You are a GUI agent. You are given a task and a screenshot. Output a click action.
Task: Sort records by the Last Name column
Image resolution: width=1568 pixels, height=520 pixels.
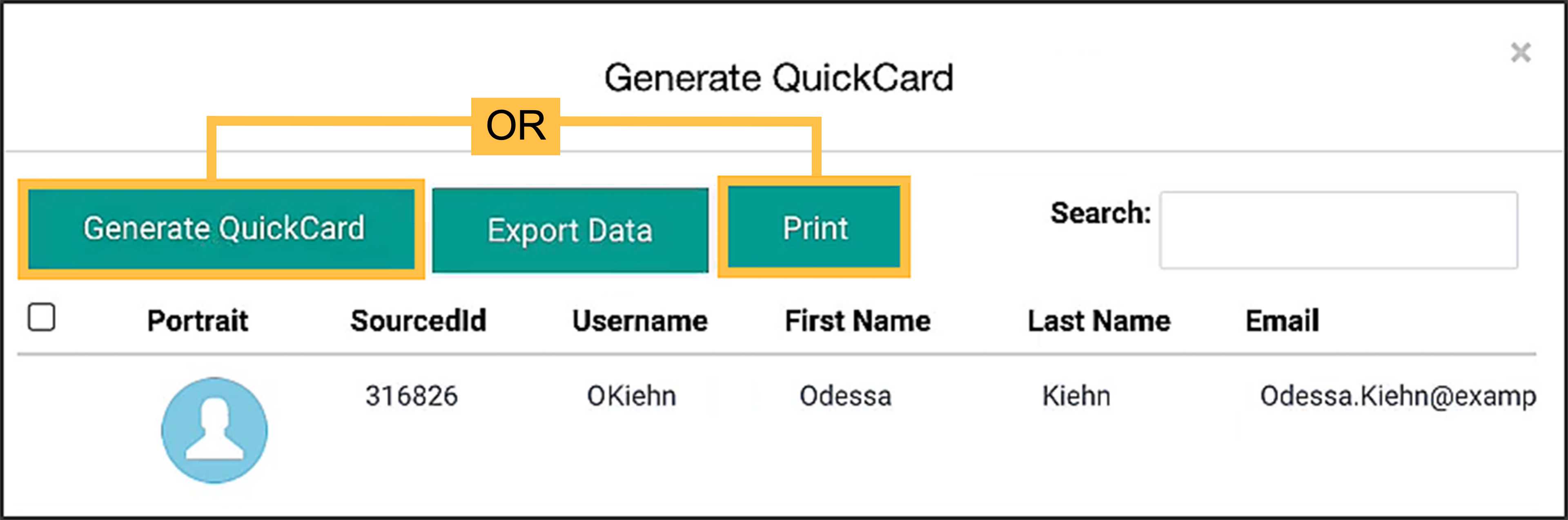1099,320
